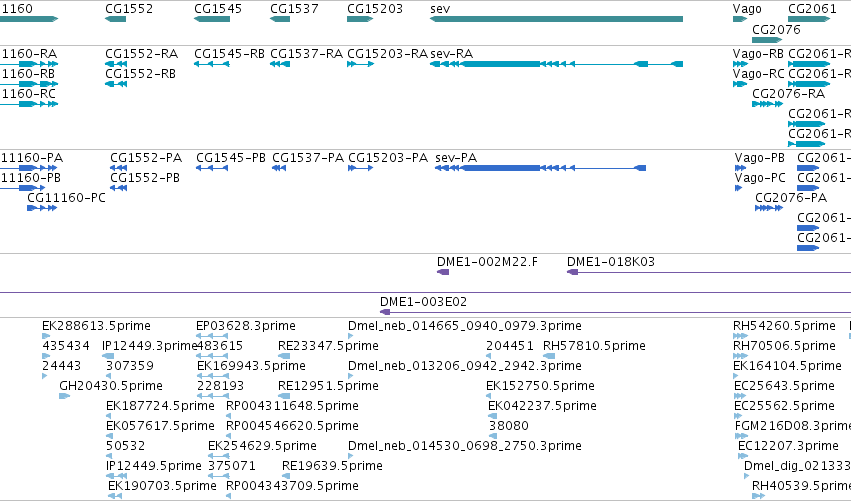This screenshot has width=851, height=501.
Task: Select the Vago-RC transcript label
Action: (758, 74)
